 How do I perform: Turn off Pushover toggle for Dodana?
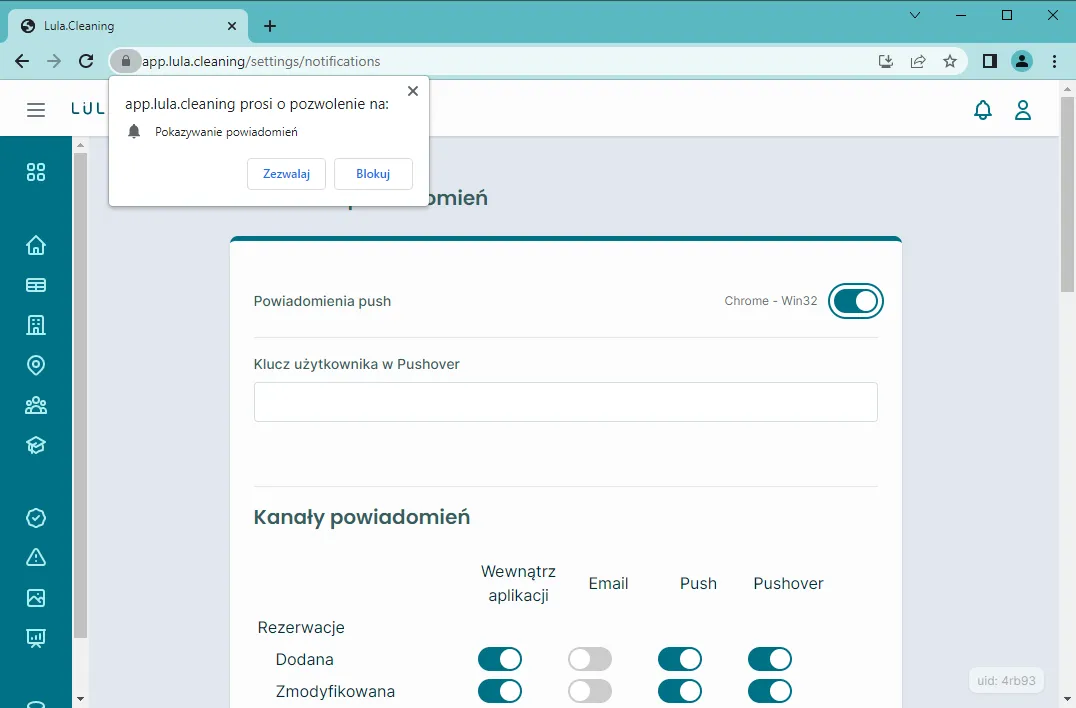[x=769, y=659]
